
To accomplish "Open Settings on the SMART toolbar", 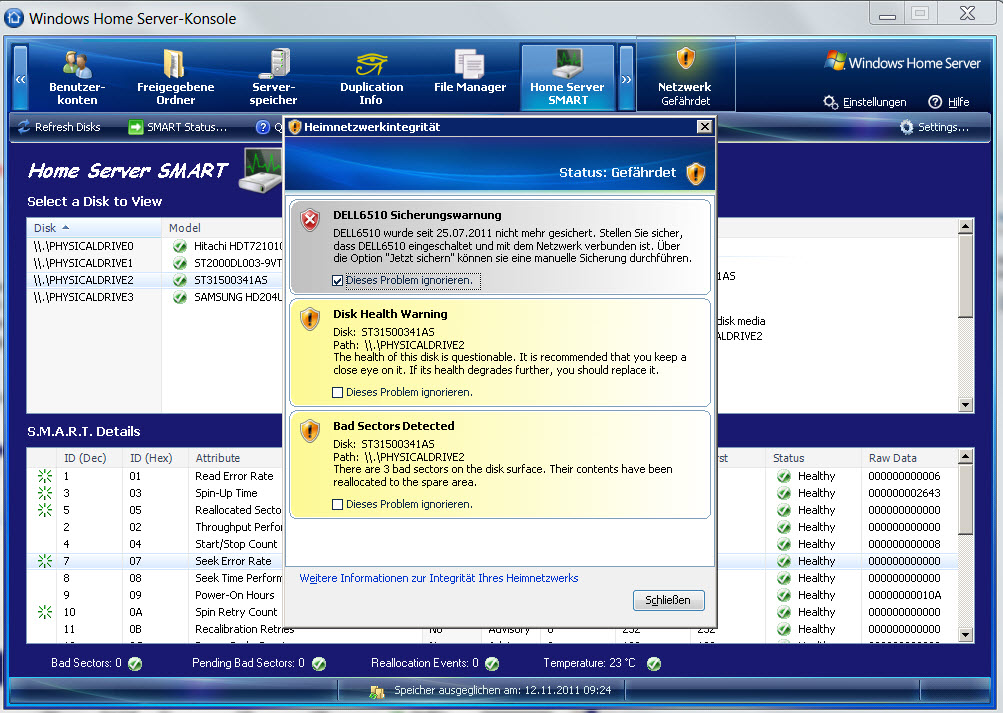I will pyautogui.click(x=934, y=127).
